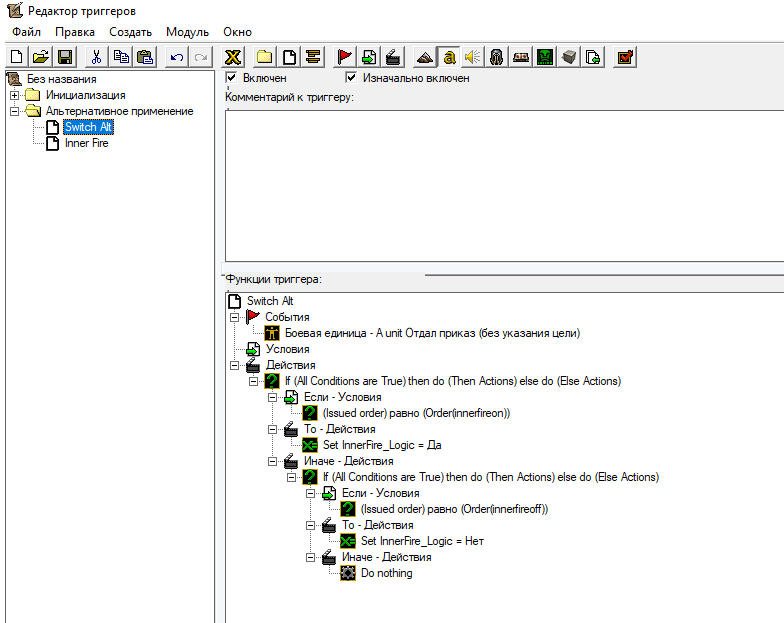This screenshot has height=623, width=784.
Task: Open the 'Окно' menu
Action: pyautogui.click(x=238, y=32)
